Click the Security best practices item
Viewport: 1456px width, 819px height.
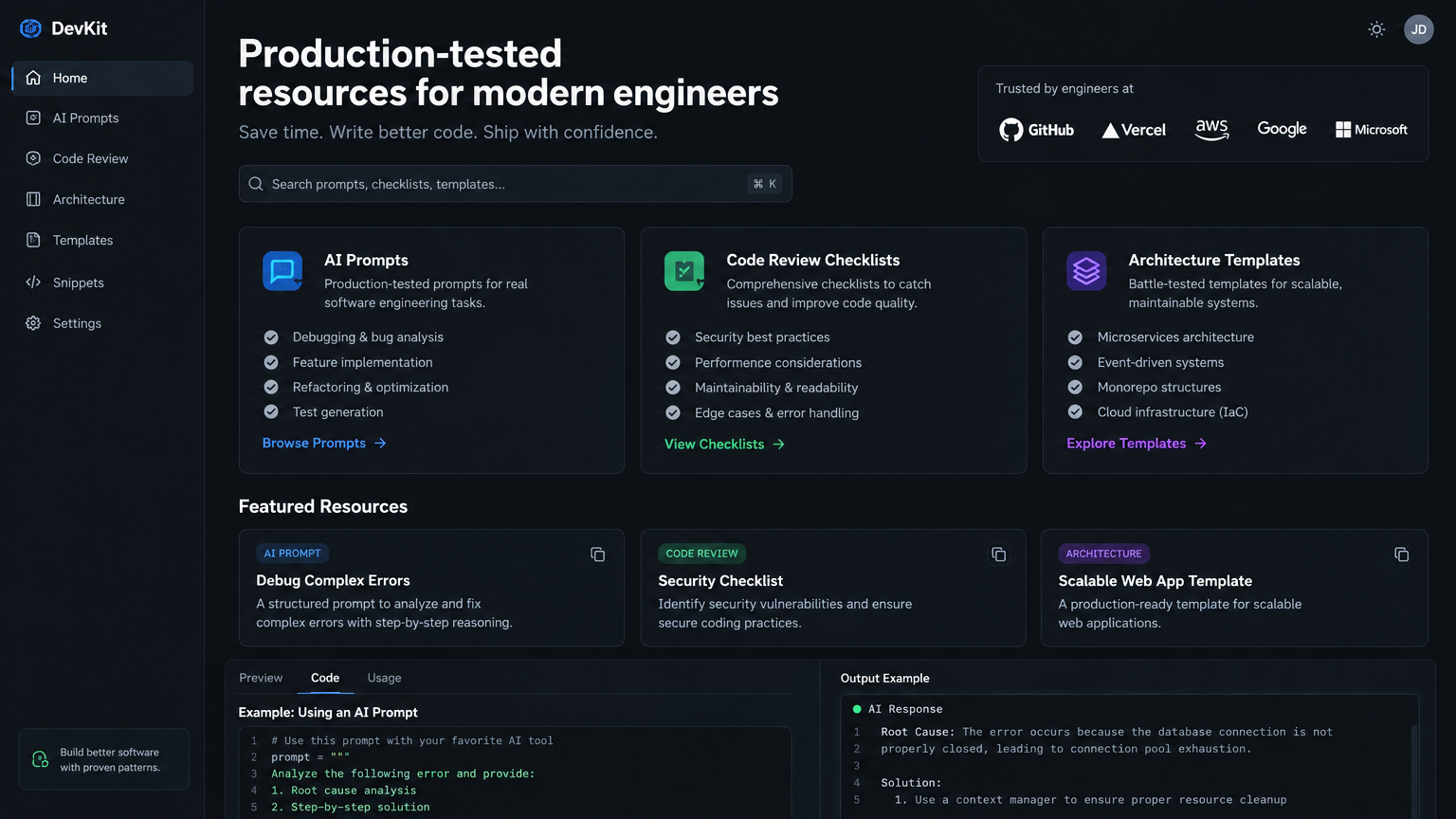(762, 337)
